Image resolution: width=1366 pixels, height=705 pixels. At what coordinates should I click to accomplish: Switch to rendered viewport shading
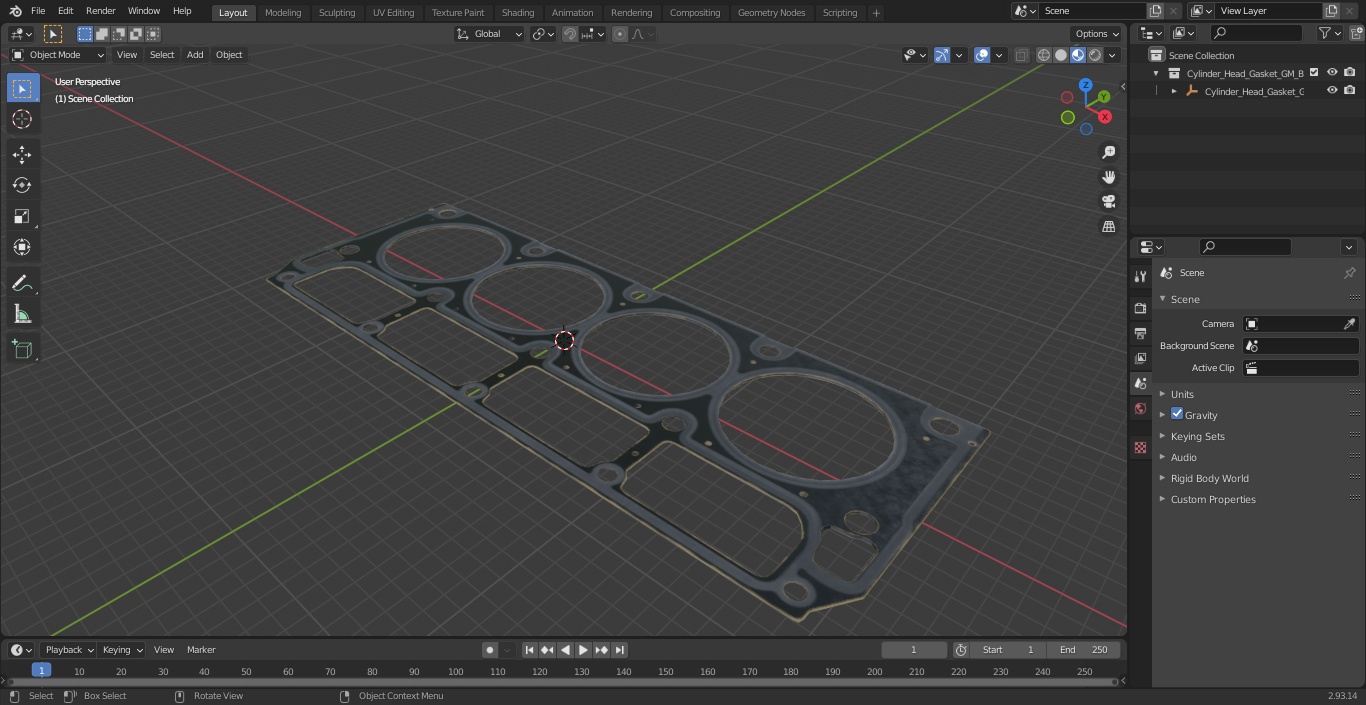[1095, 55]
